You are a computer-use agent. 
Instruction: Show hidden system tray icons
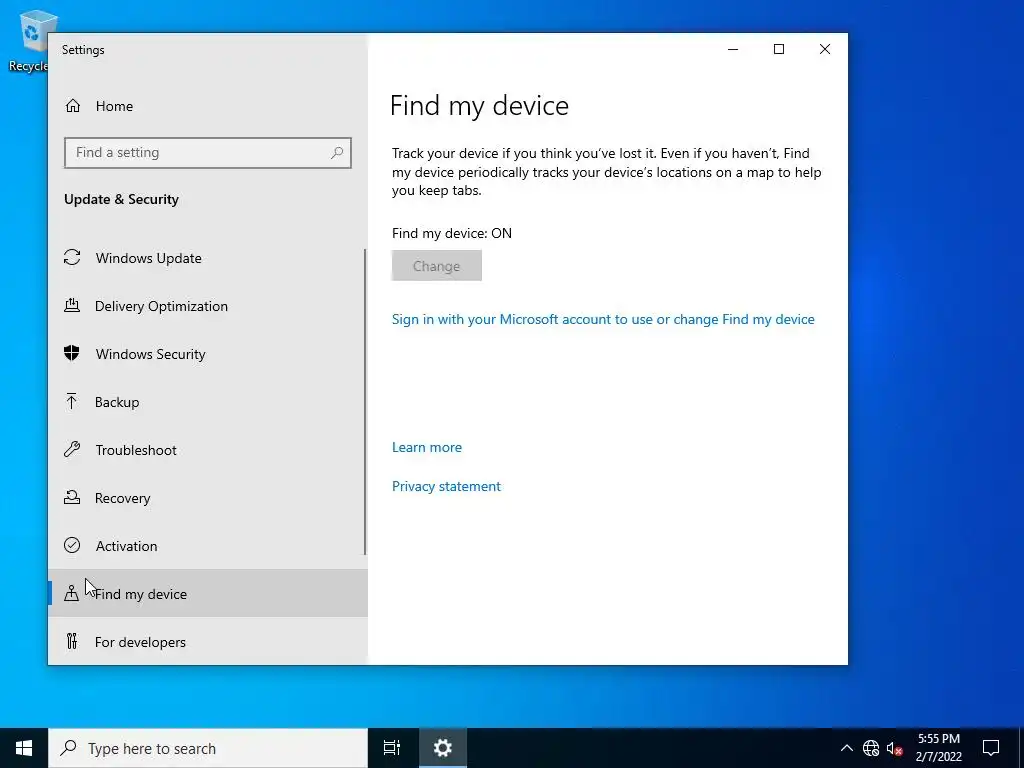pos(846,748)
